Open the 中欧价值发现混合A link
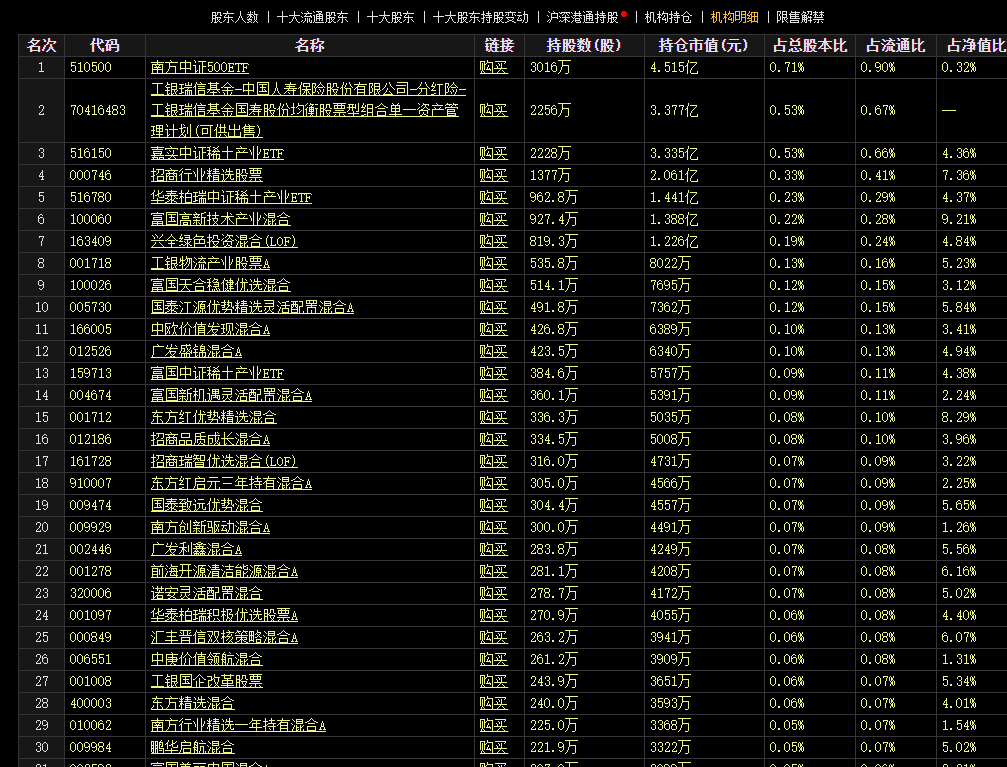 tap(211, 330)
